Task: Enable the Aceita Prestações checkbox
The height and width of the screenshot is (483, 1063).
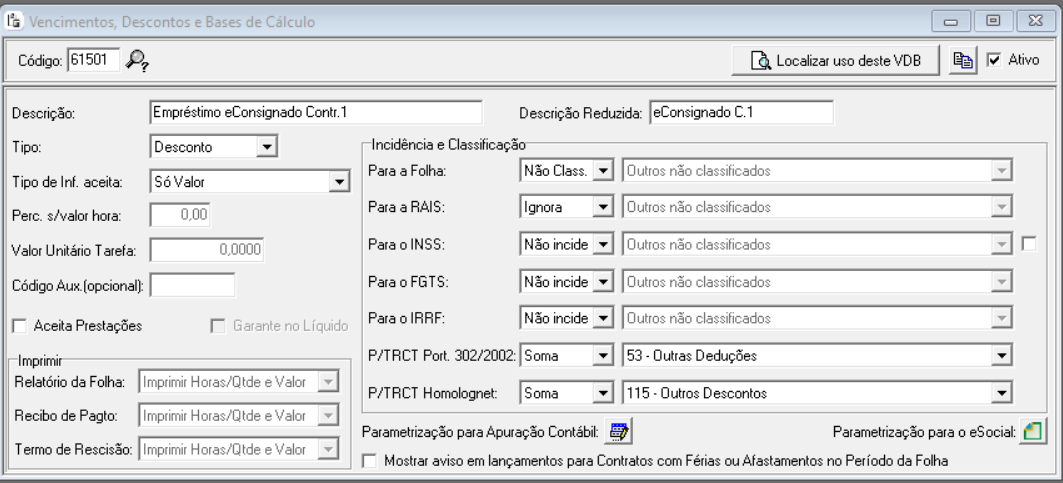Action: tap(19, 325)
